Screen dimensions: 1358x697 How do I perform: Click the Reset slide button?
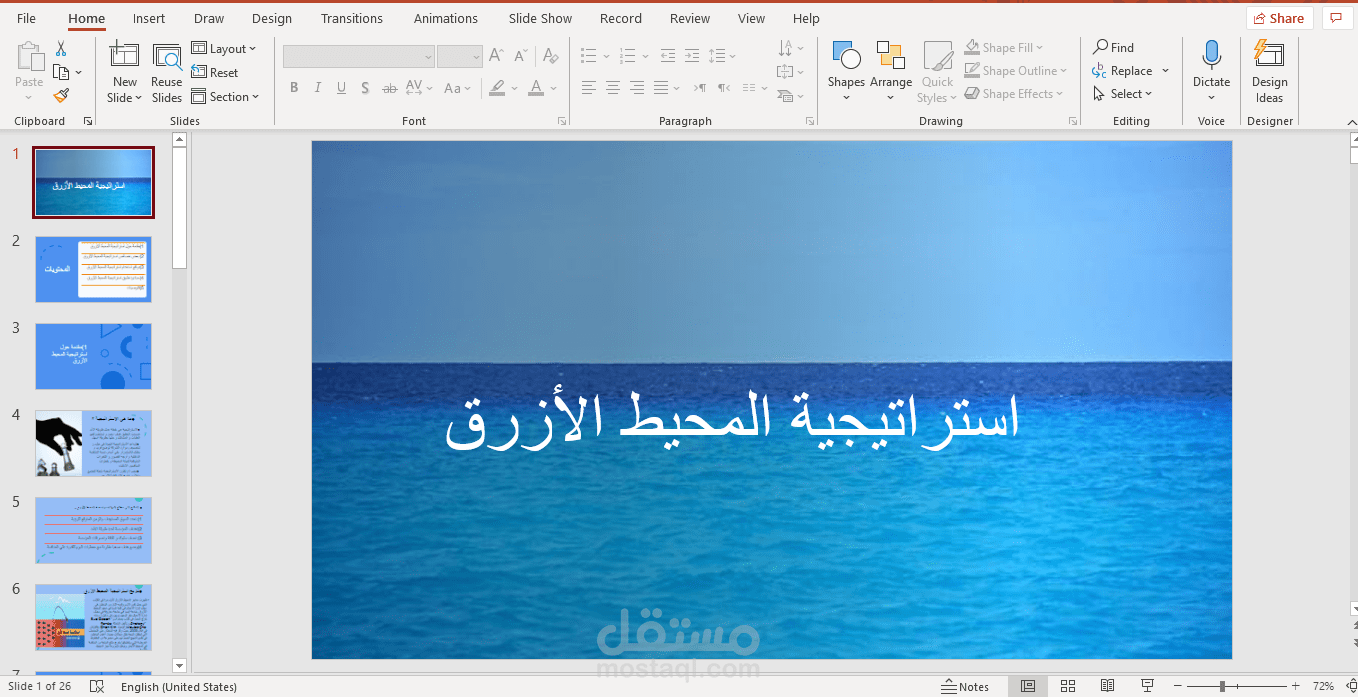point(215,72)
